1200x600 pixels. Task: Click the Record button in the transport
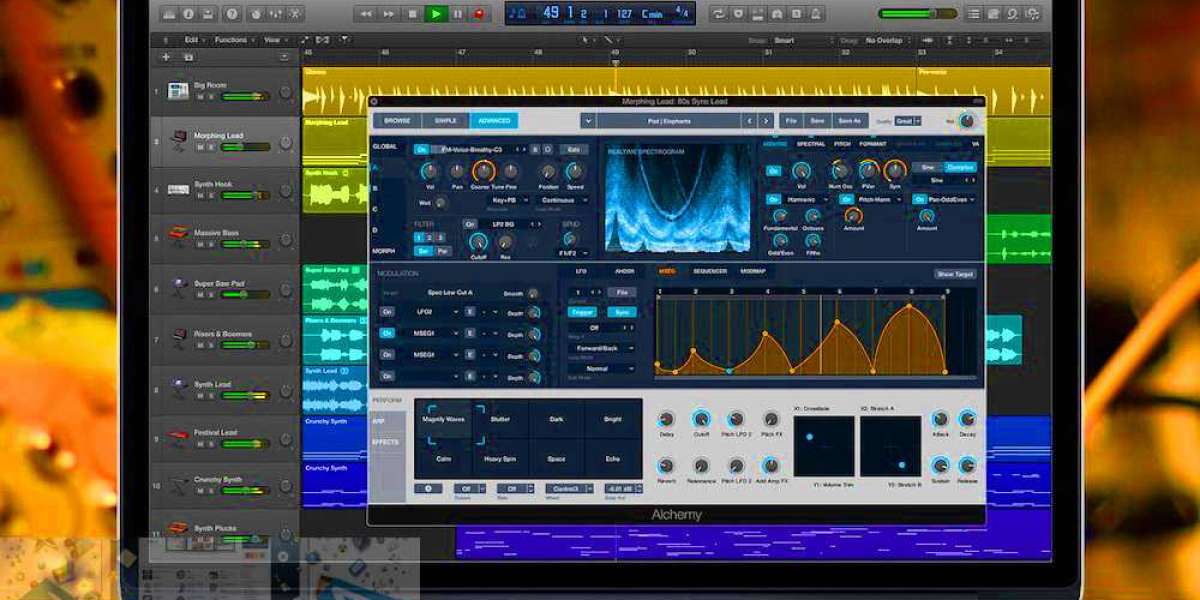point(479,14)
